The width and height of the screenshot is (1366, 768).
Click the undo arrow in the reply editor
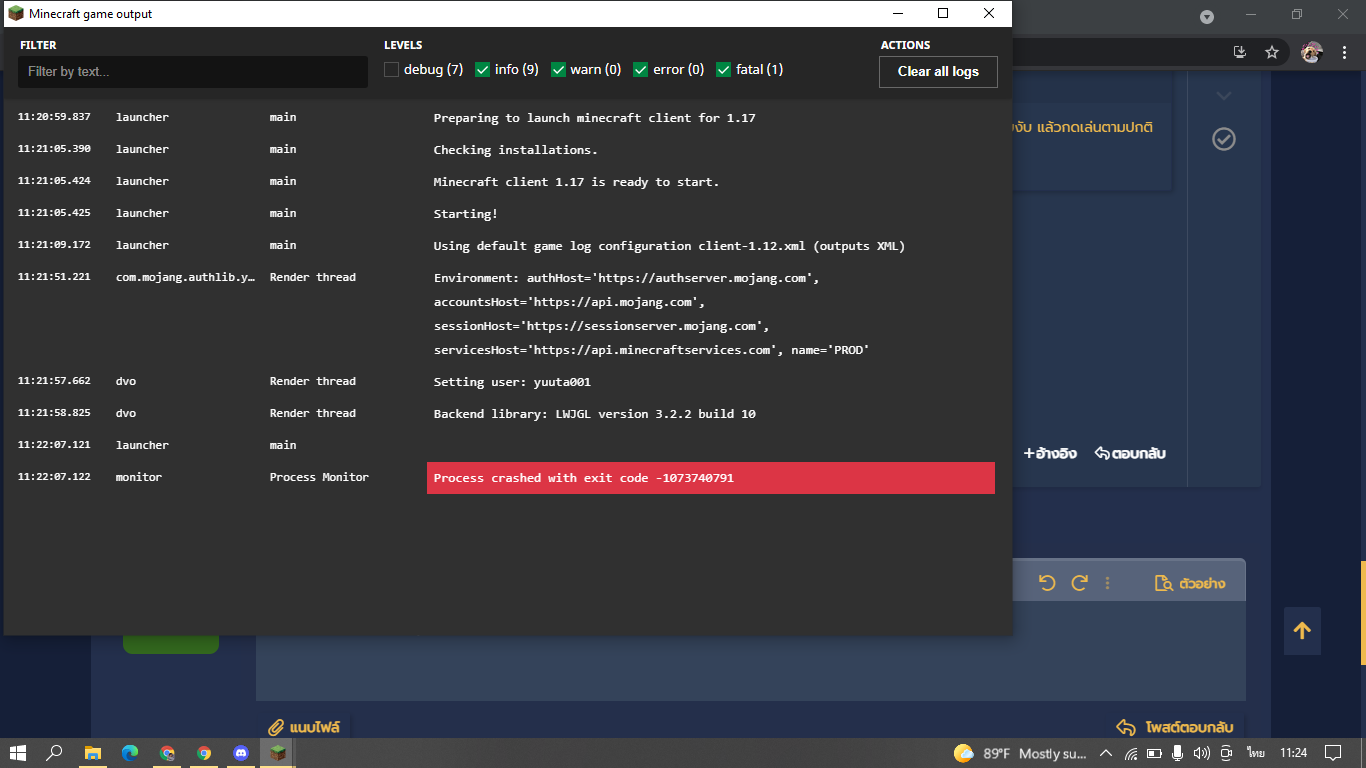click(1047, 583)
